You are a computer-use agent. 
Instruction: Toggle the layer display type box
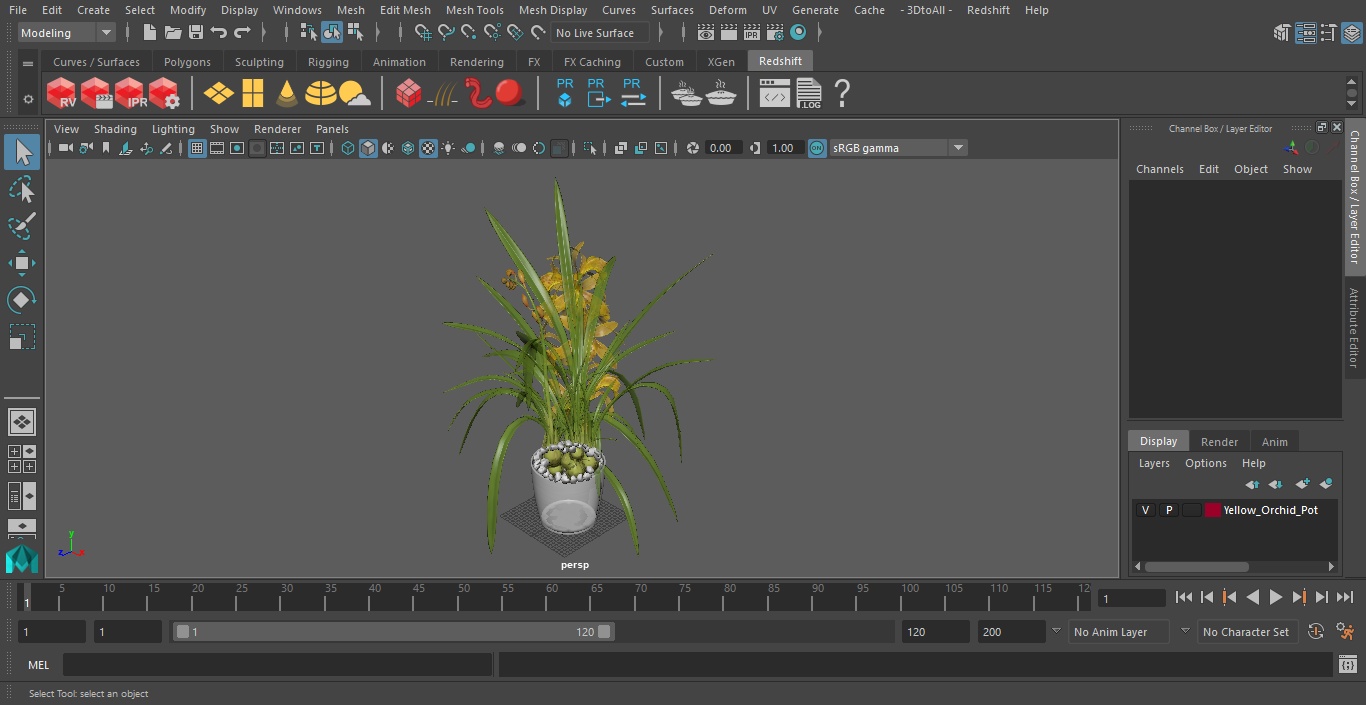click(x=1191, y=510)
